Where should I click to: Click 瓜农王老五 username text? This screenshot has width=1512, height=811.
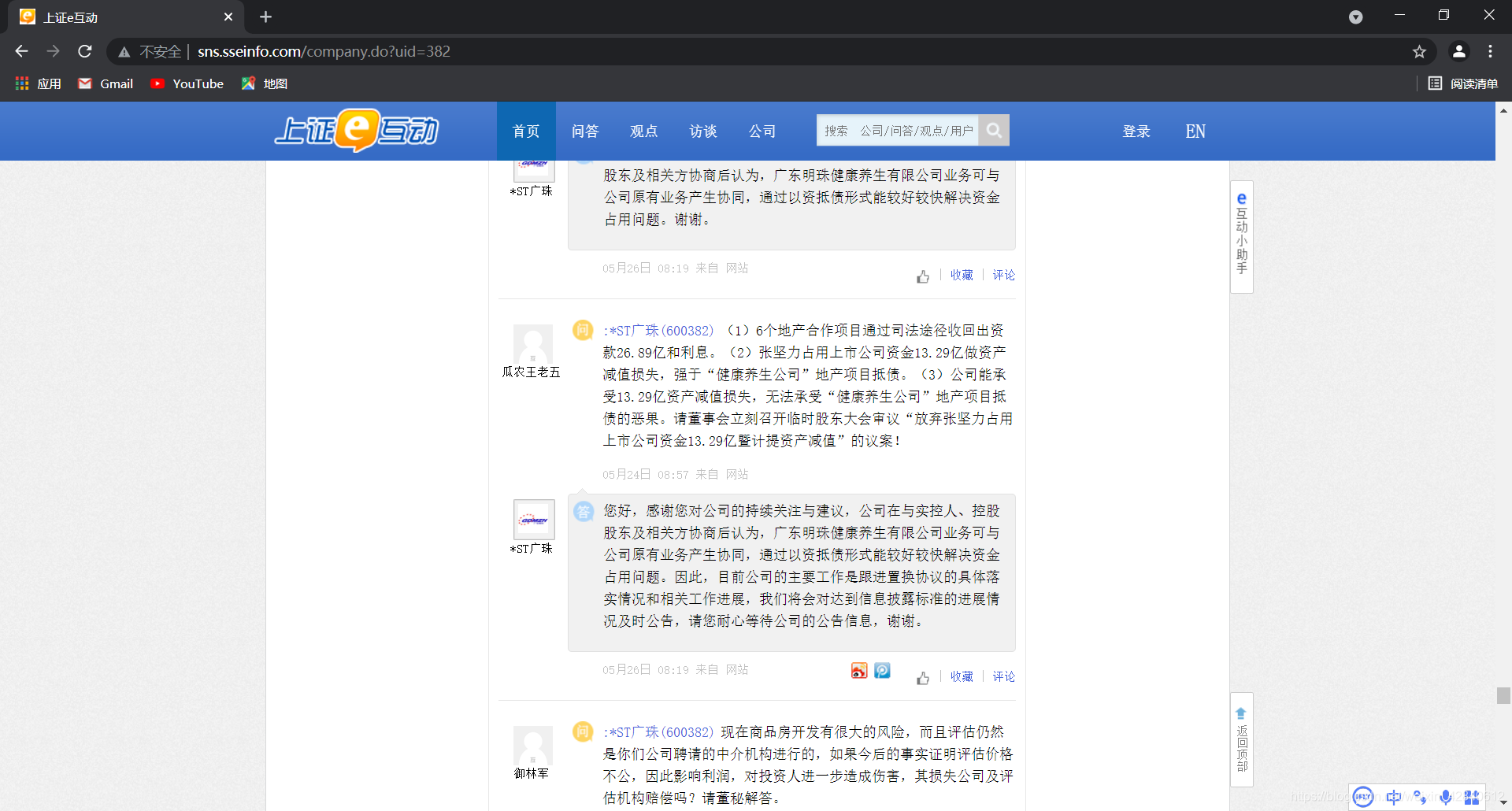[x=532, y=372]
